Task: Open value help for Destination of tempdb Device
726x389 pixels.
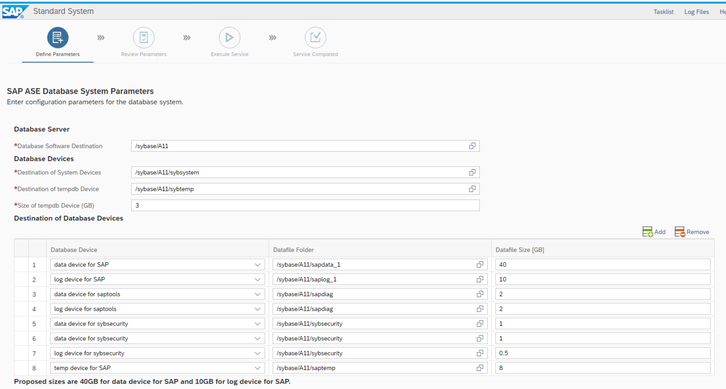Action: point(472,189)
